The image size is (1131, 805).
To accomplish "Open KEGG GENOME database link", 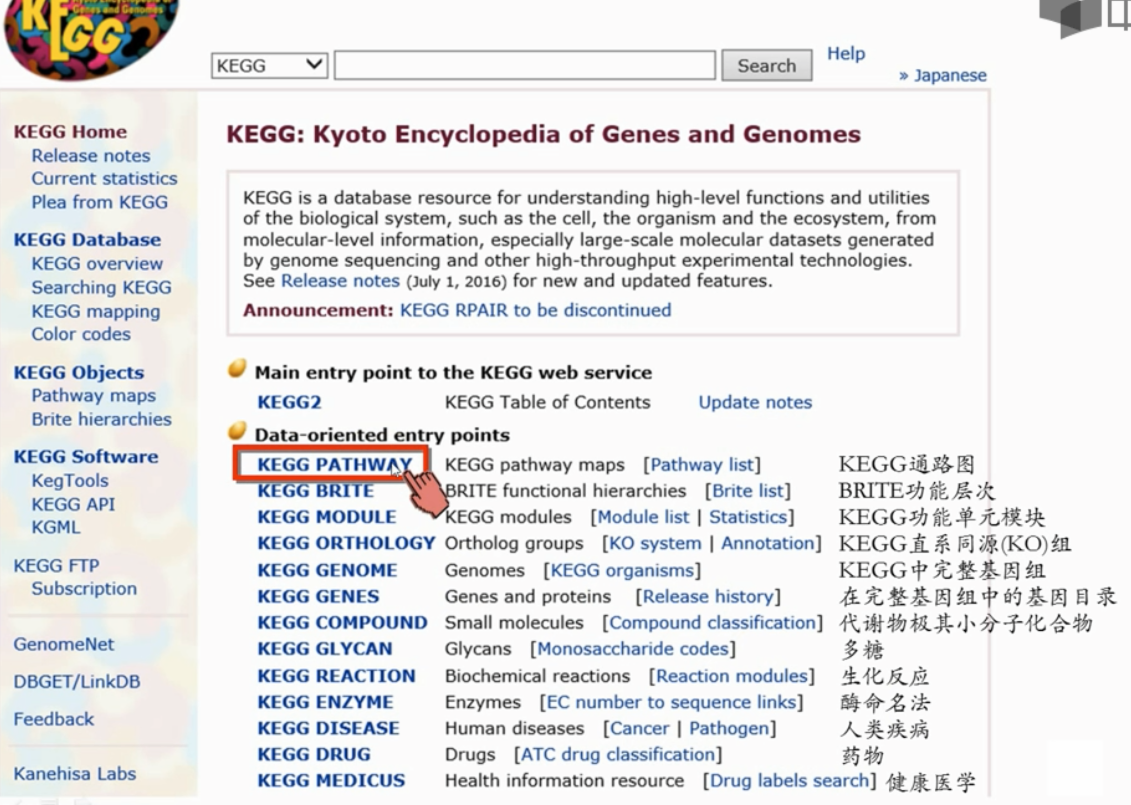I will [327, 571].
